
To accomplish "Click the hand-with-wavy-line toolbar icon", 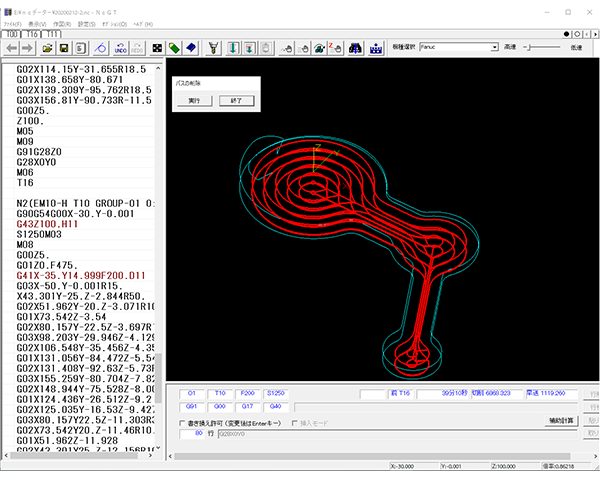I will [286, 48].
